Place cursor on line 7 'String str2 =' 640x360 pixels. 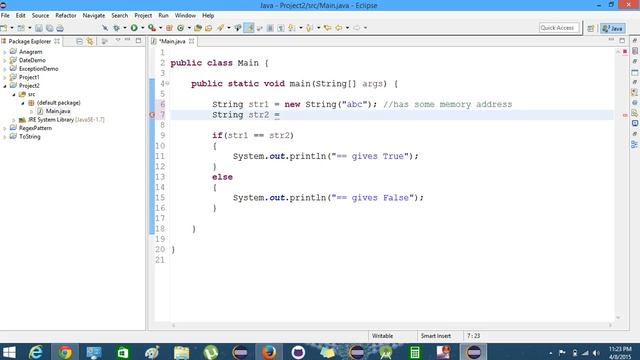(245, 115)
